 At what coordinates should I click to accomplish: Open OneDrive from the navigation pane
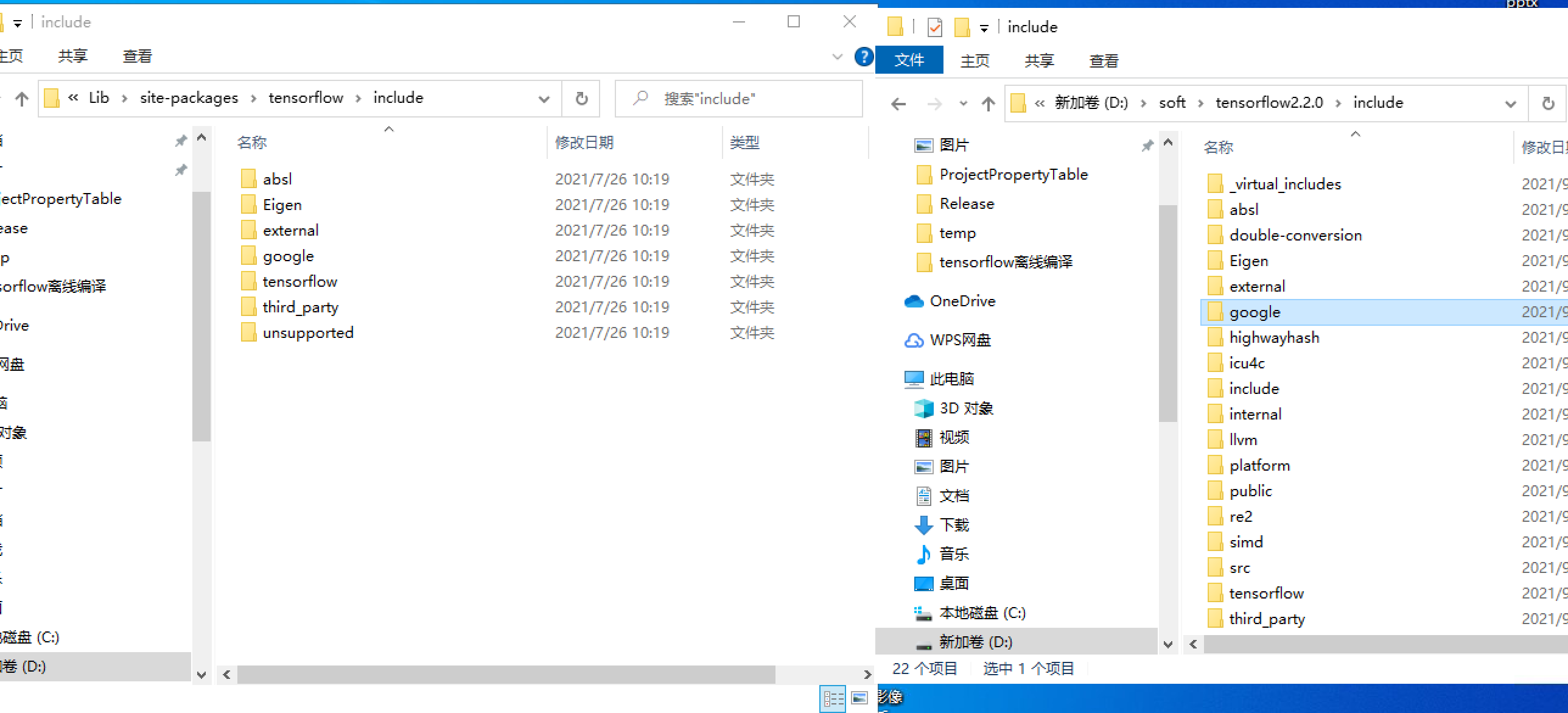pyautogui.click(x=964, y=301)
